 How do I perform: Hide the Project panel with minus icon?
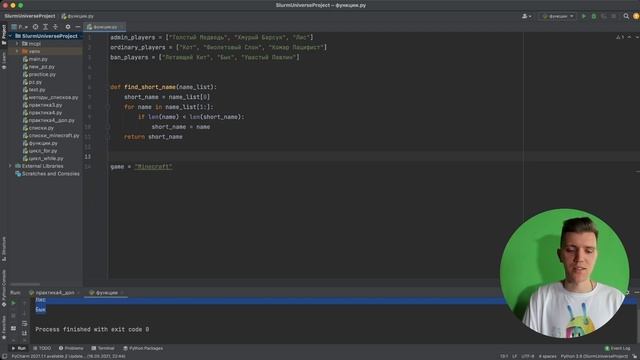tap(78, 27)
